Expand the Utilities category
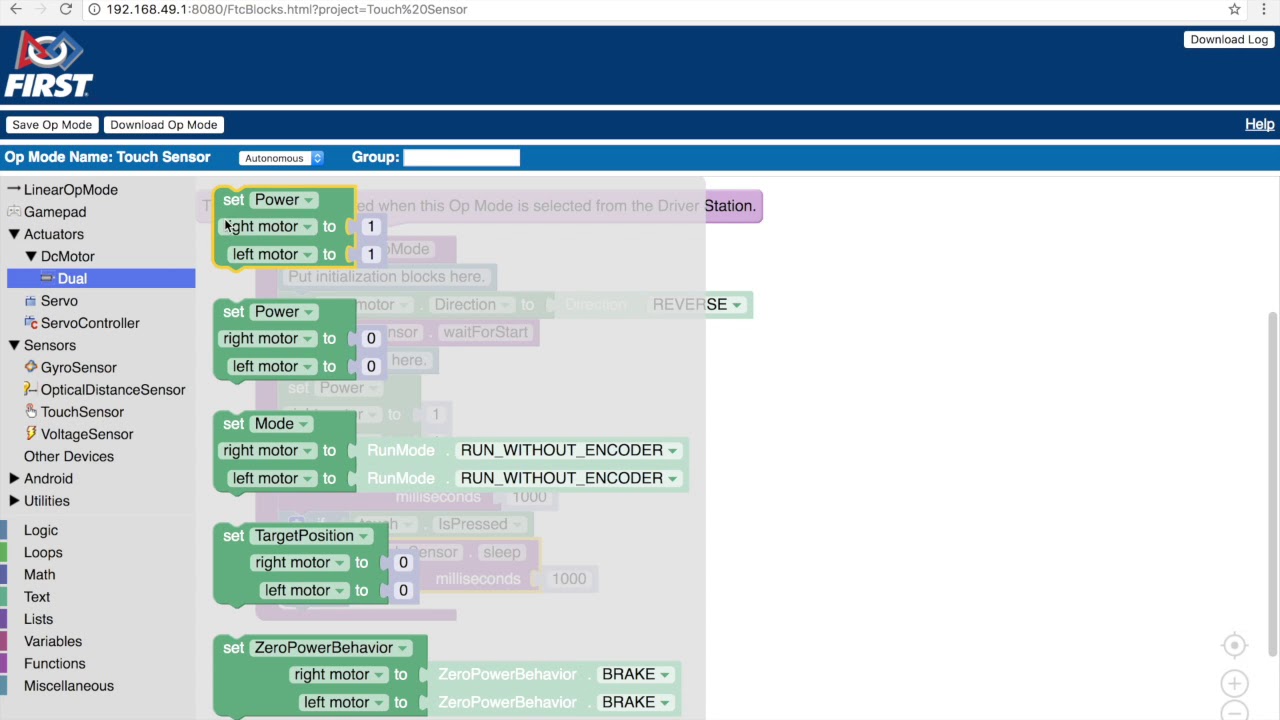This screenshot has width=1280, height=720. click(x=14, y=501)
